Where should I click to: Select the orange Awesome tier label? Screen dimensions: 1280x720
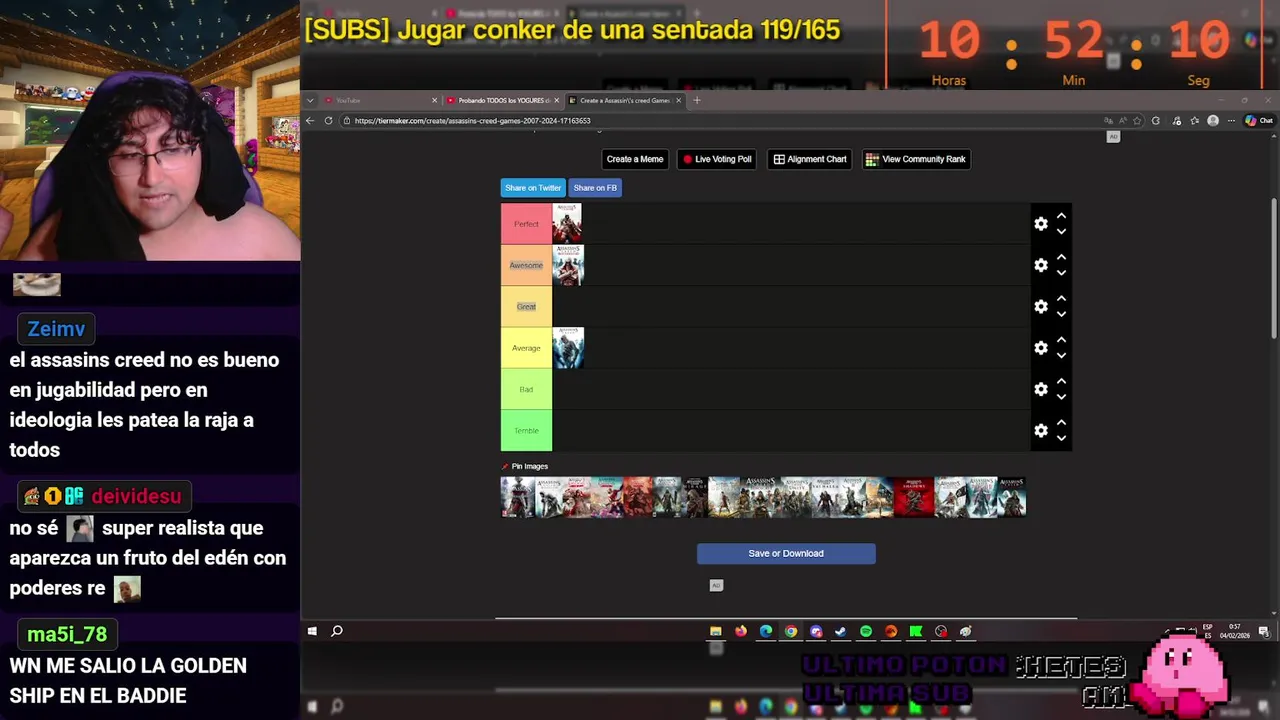tap(526, 265)
